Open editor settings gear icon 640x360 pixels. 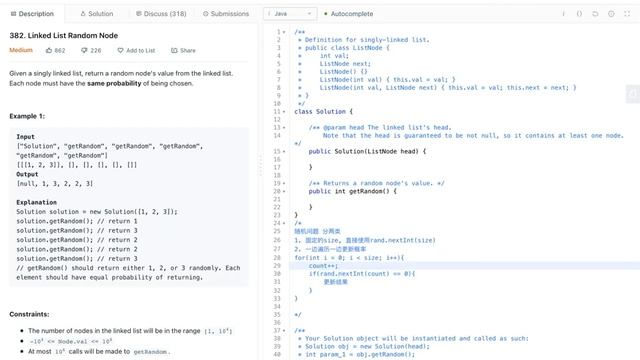[x=611, y=14]
